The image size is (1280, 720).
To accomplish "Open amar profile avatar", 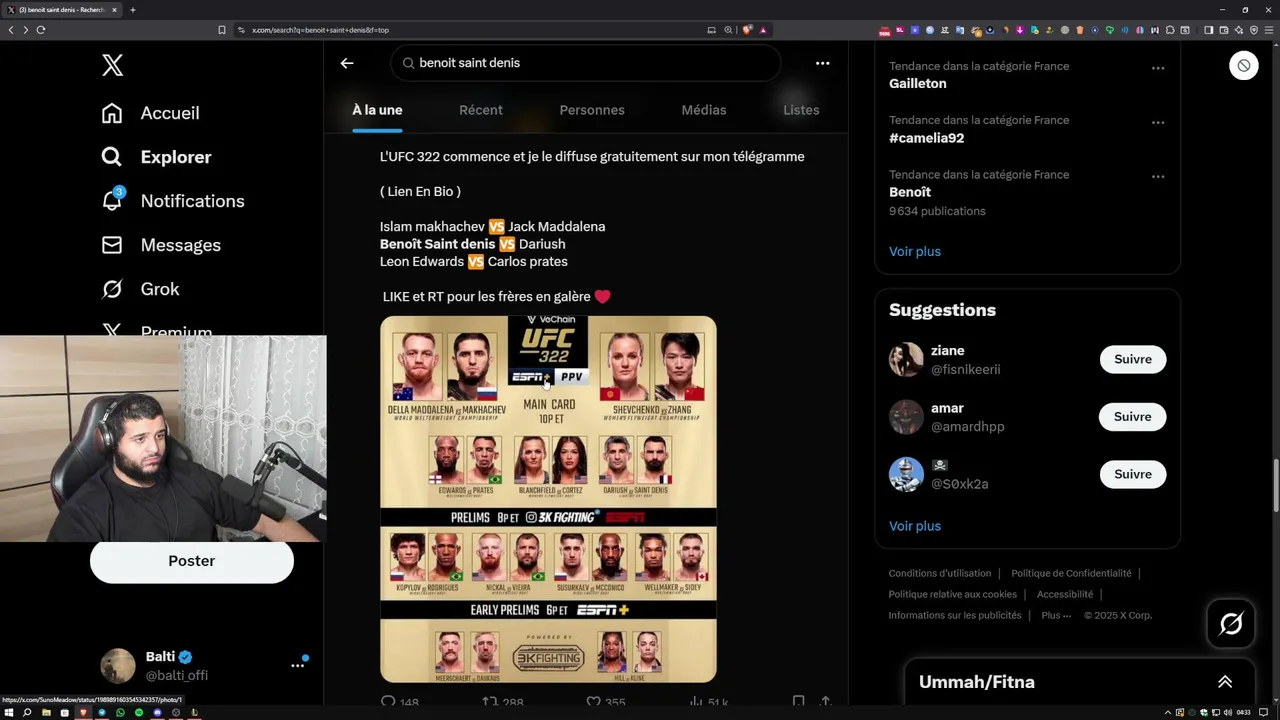I will pos(906,417).
